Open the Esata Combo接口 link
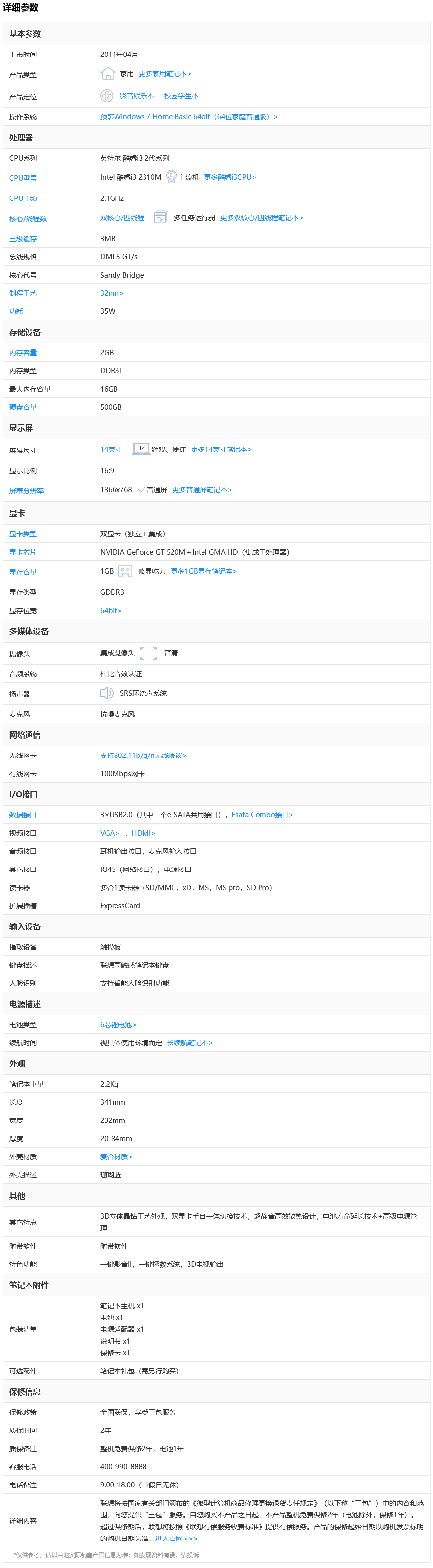This screenshot has height=1568, width=433. 262,815
